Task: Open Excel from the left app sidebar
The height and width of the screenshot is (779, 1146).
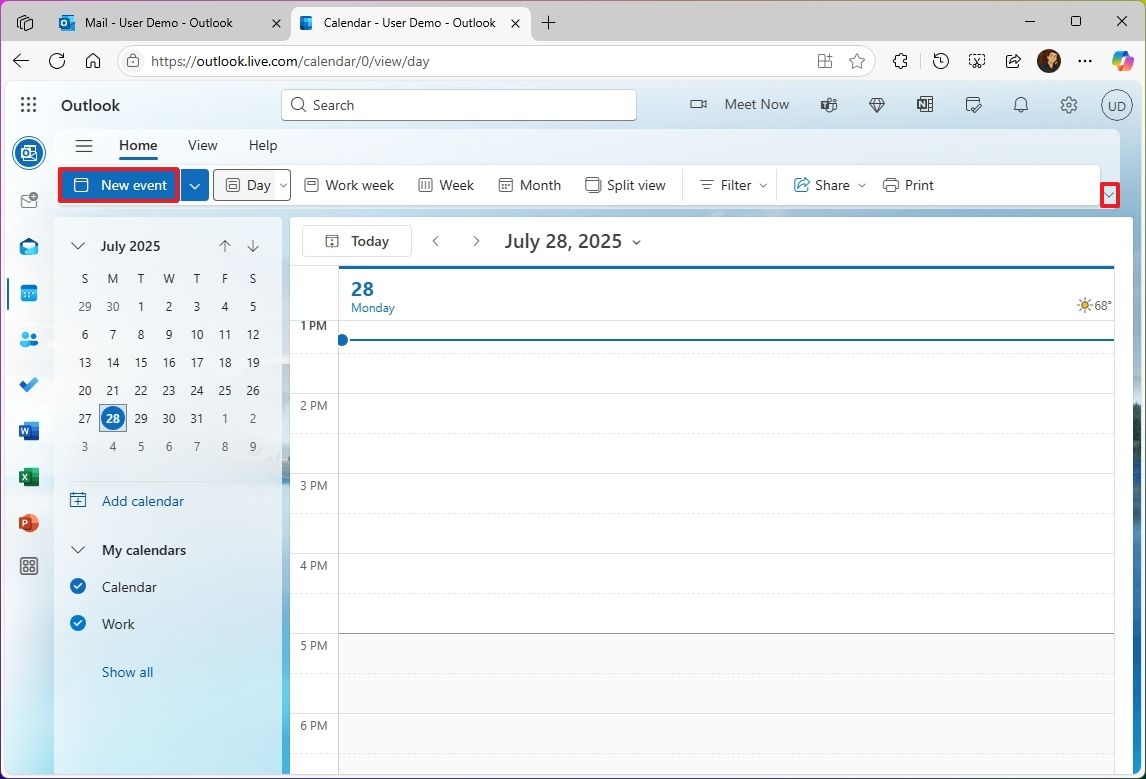Action: tap(28, 477)
